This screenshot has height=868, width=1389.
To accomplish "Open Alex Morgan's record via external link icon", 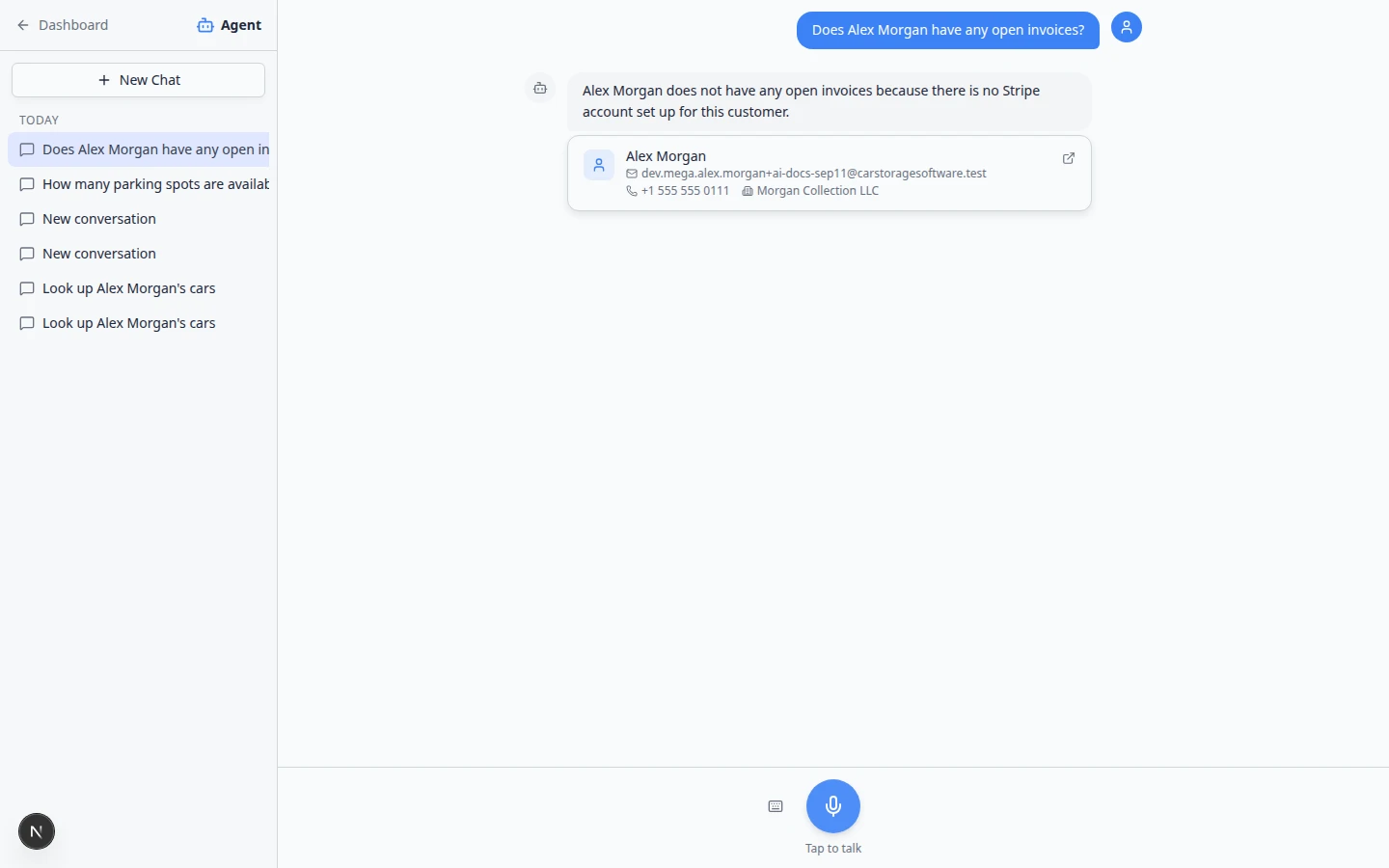I will click(x=1069, y=158).
